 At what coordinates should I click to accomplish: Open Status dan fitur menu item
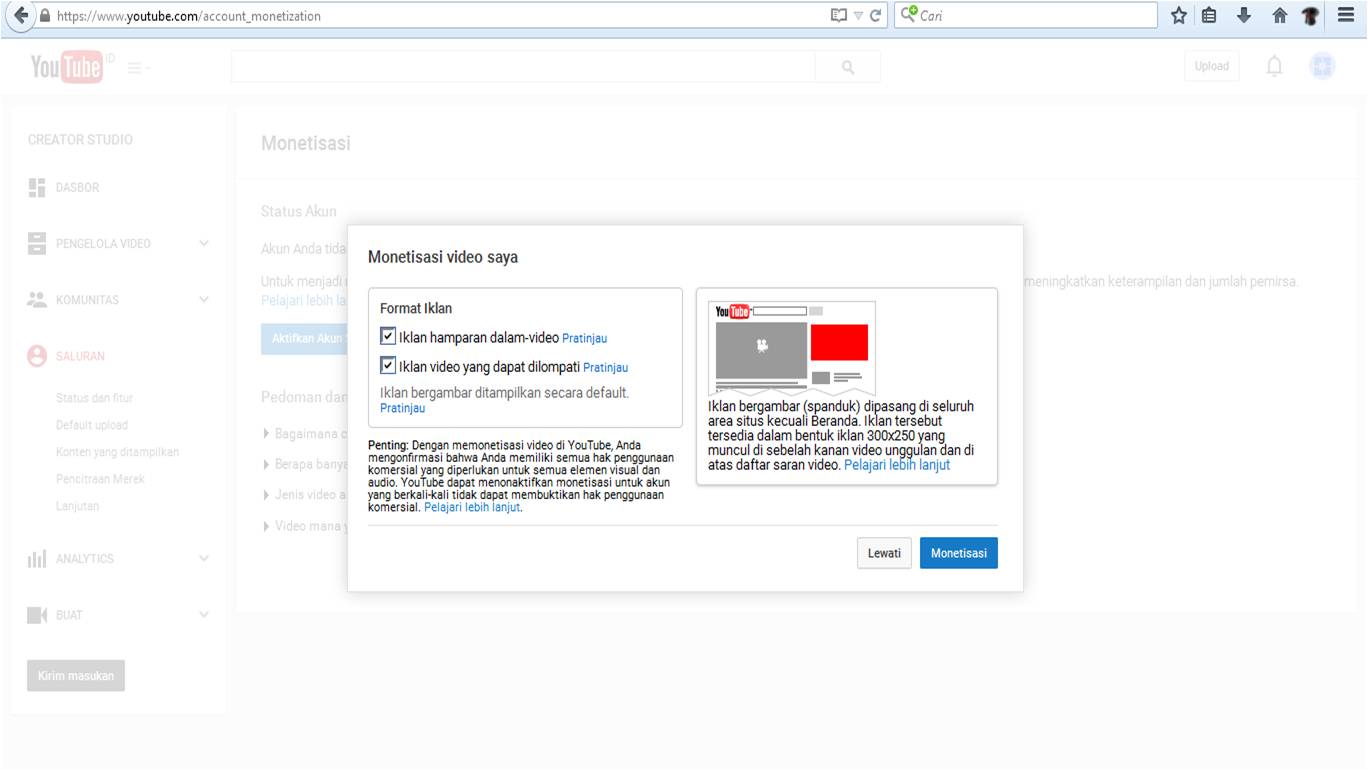[x=94, y=398]
